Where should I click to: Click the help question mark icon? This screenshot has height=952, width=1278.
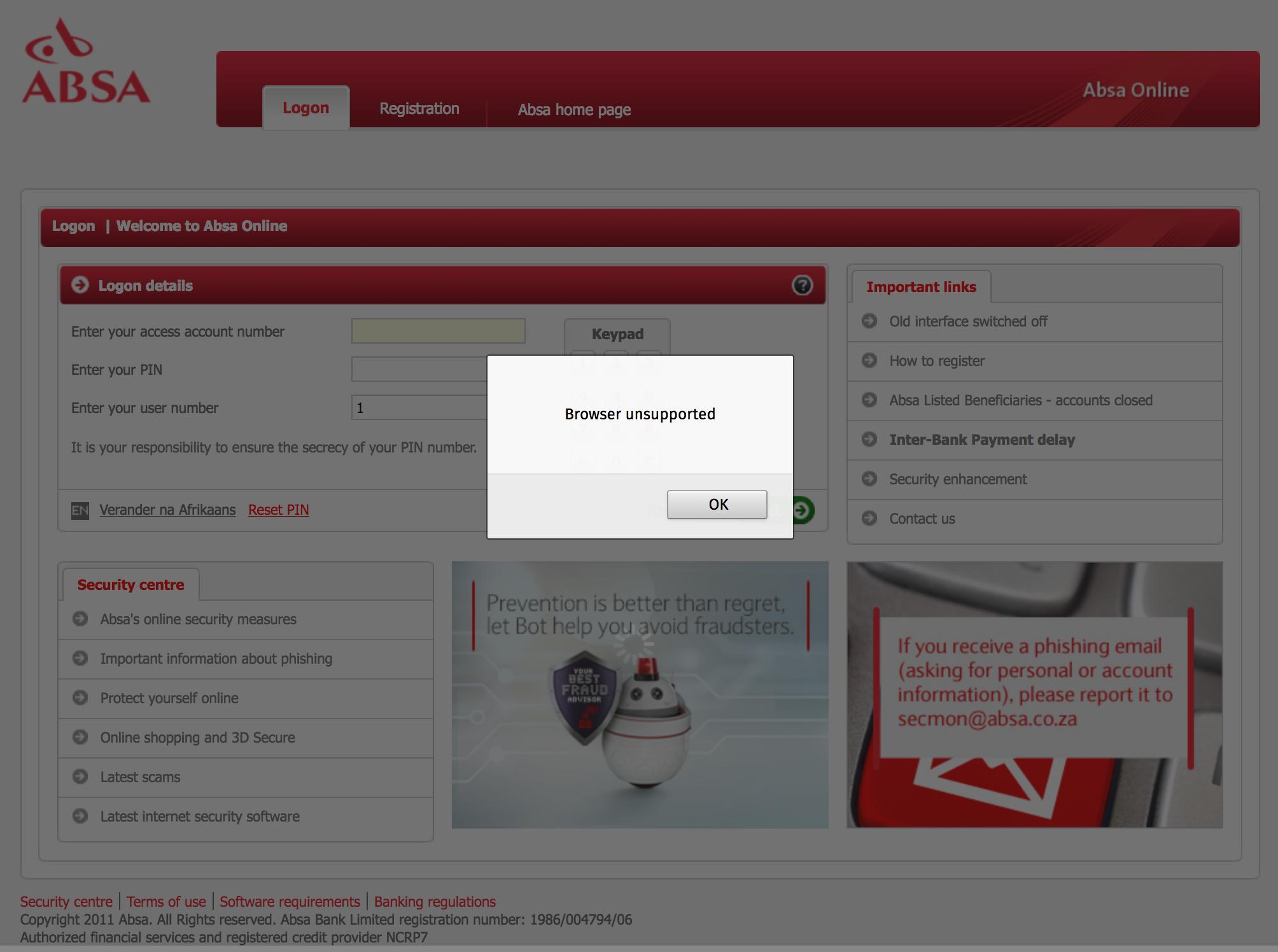click(x=802, y=285)
